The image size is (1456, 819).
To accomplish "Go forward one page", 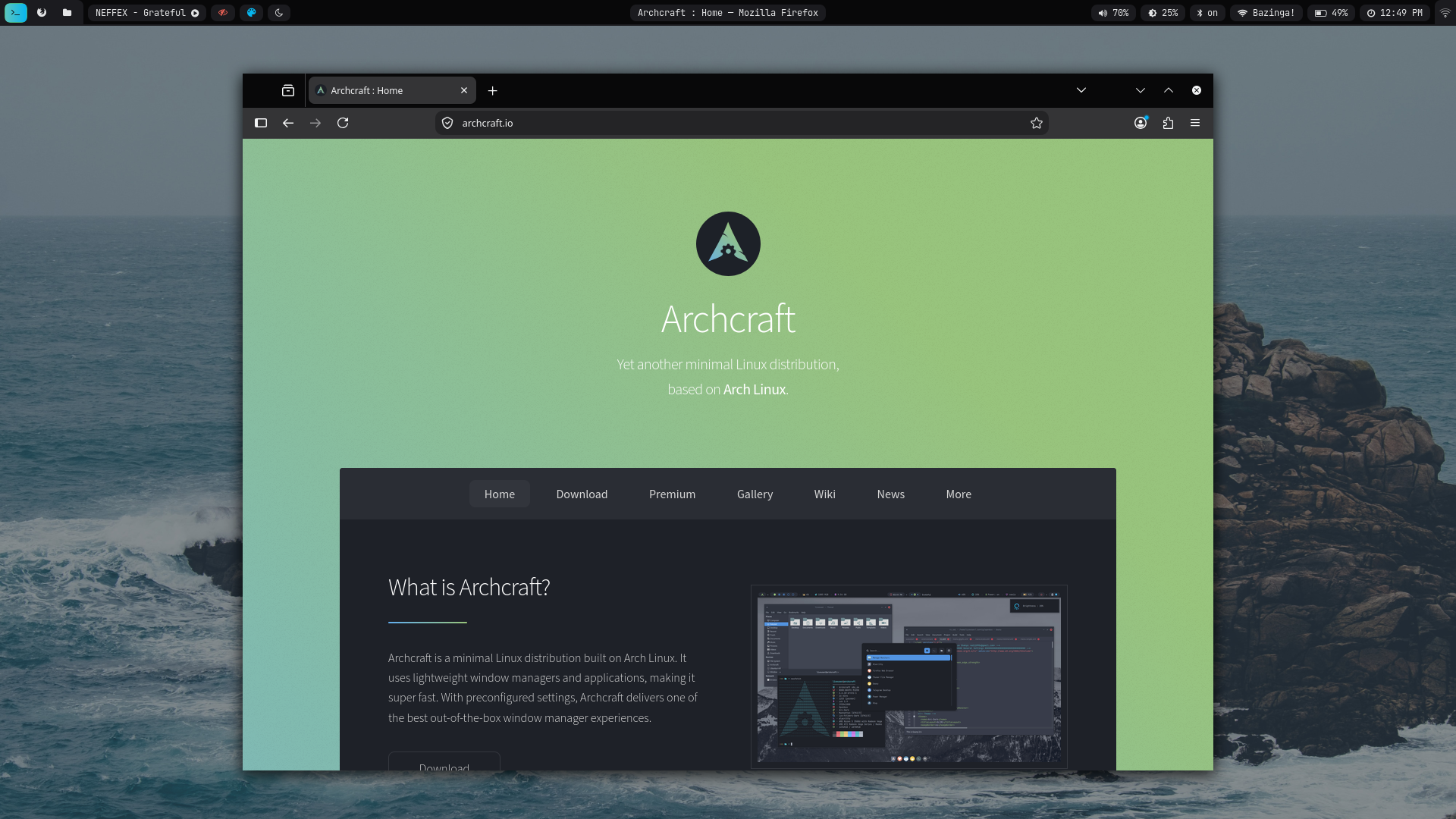I will tap(315, 123).
